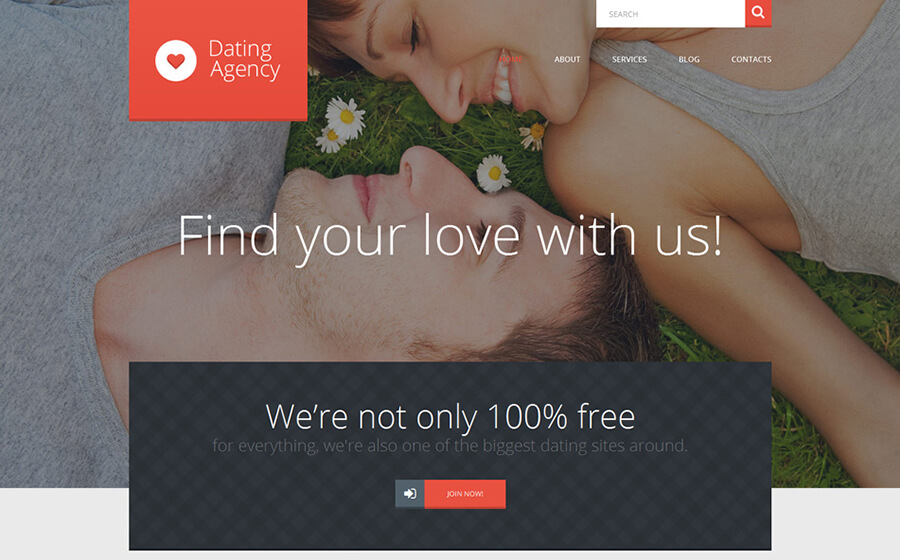Open the About menu item
The image size is (900, 560).
pos(567,59)
